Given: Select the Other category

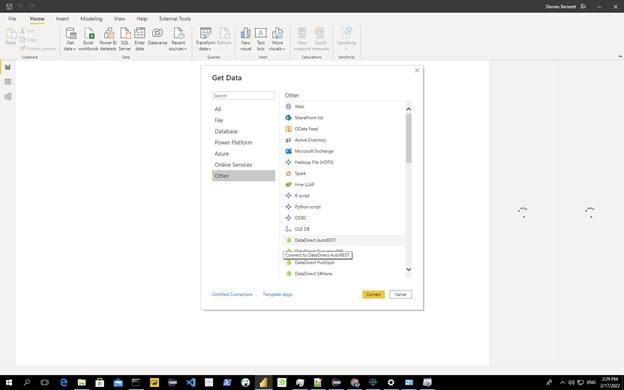Looking at the screenshot, I should pyautogui.click(x=243, y=176).
